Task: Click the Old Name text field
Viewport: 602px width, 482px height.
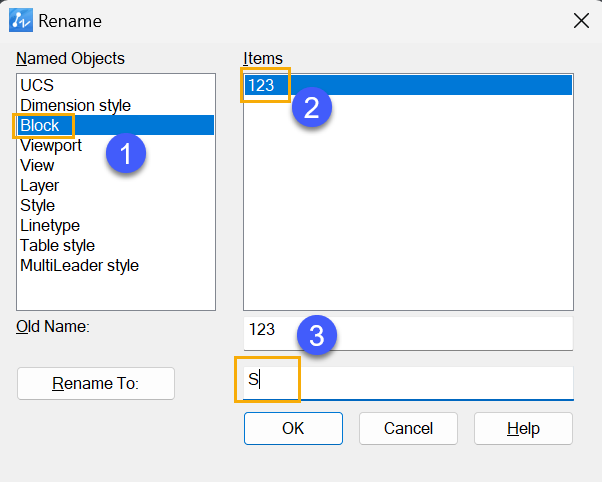Action: [408, 333]
